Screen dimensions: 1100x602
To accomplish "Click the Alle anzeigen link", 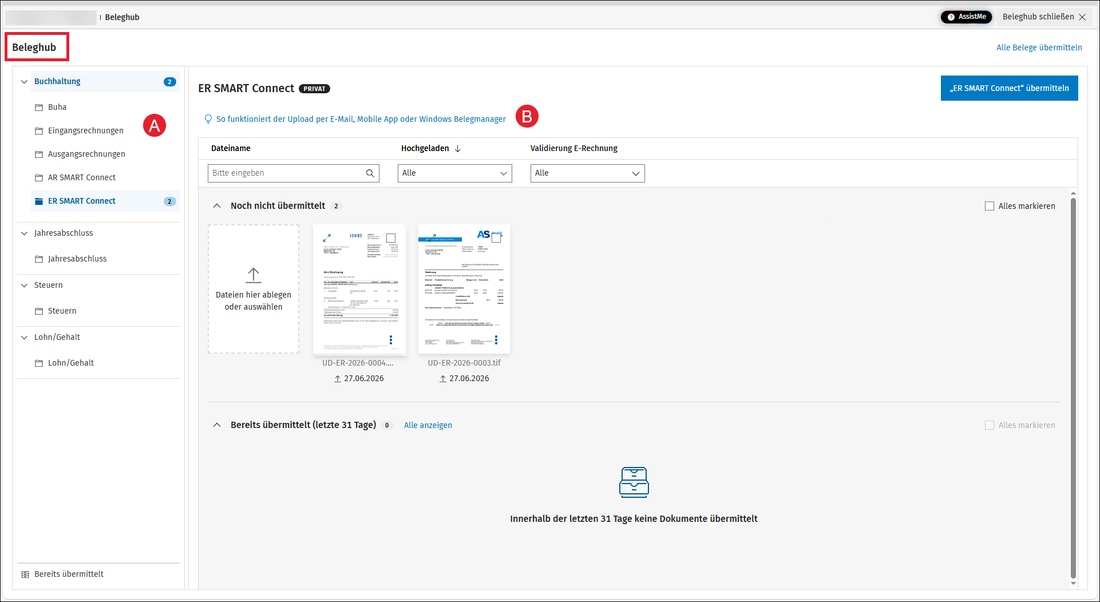I will pyautogui.click(x=428, y=425).
